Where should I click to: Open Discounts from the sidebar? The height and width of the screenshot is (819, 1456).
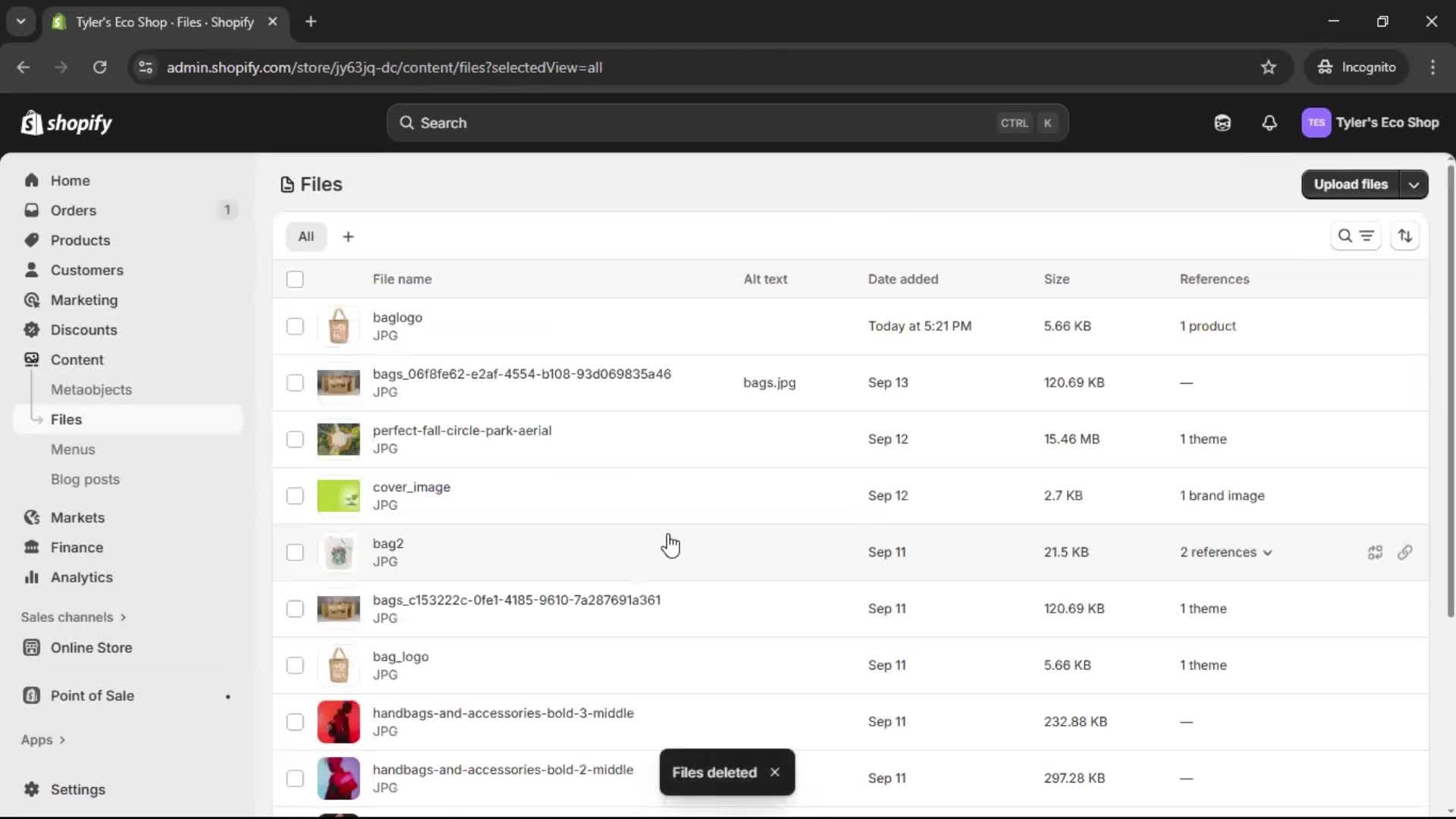pos(84,330)
